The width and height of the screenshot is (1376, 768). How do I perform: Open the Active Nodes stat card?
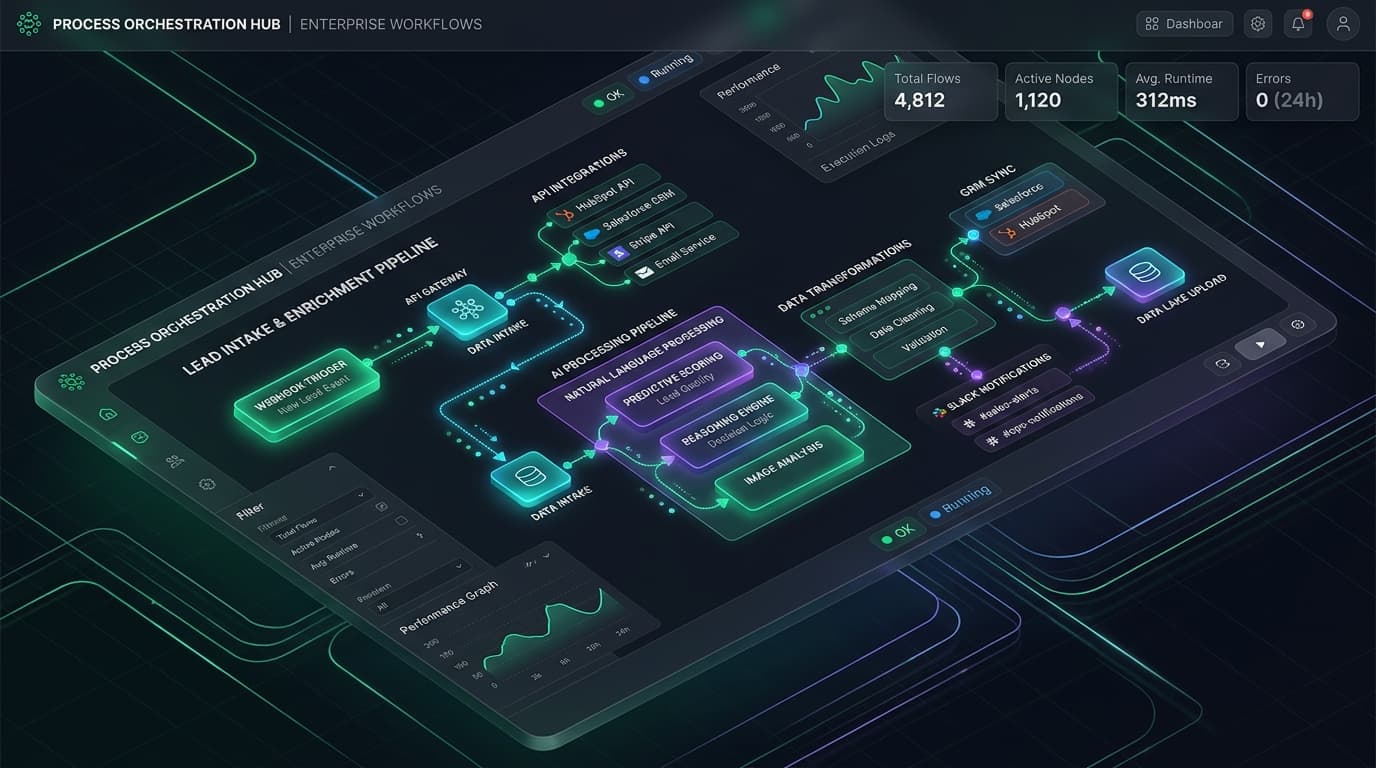click(1061, 91)
